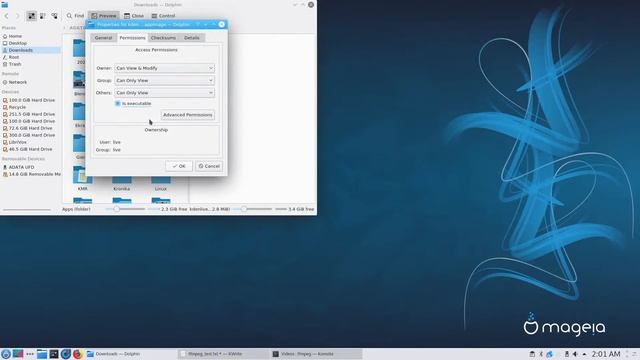Toggle the Preview button in Dolphin toolbar
The image size is (640, 360).
pyautogui.click(x=104, y=16)
